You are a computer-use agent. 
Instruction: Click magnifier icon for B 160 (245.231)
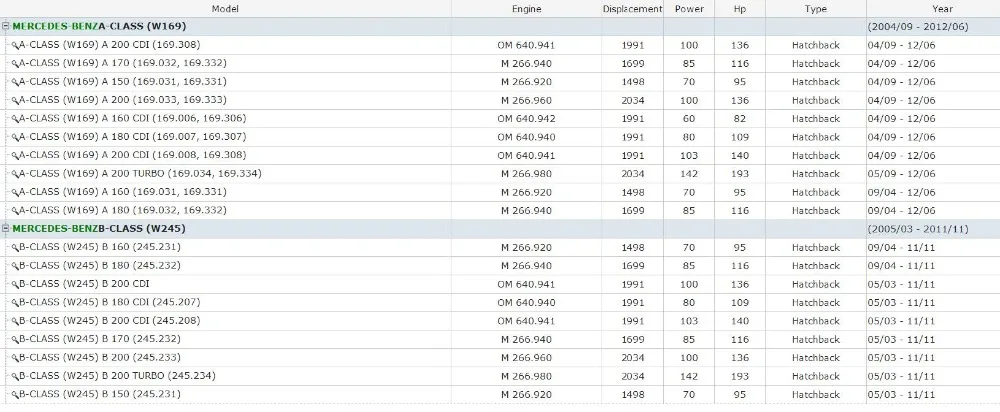pos(15,247)
